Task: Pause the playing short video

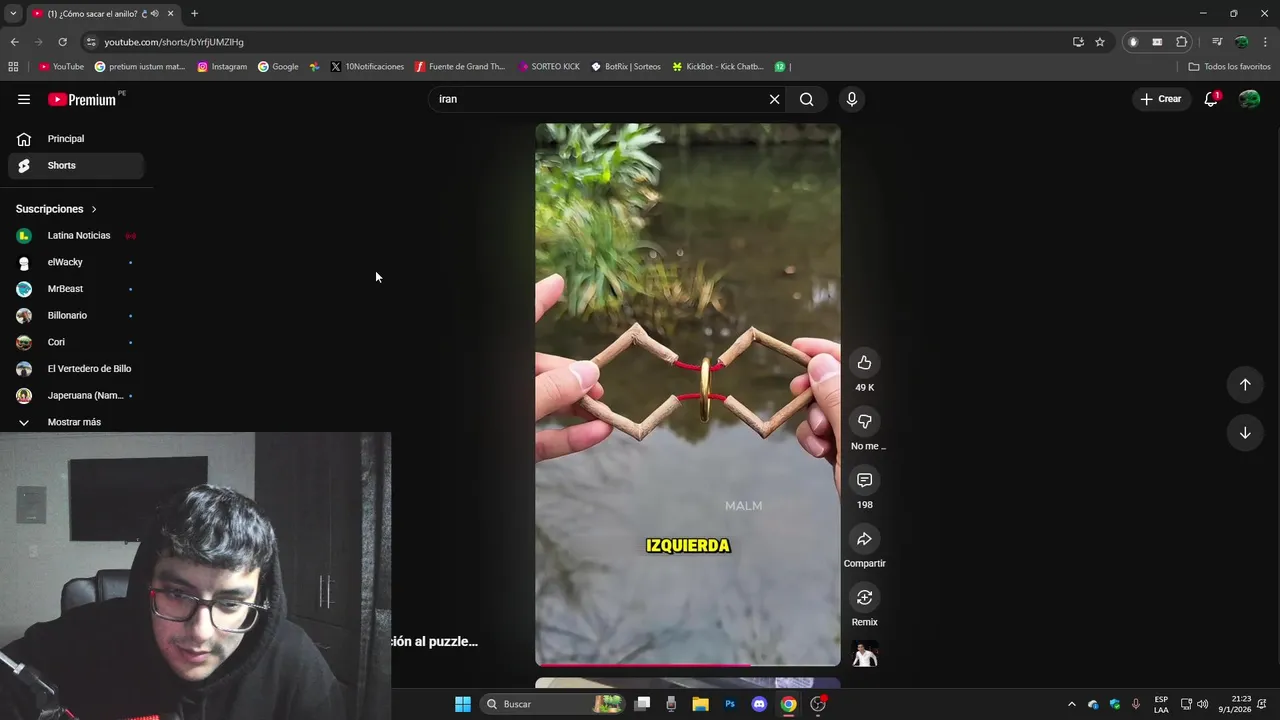Action: (688, 394)
